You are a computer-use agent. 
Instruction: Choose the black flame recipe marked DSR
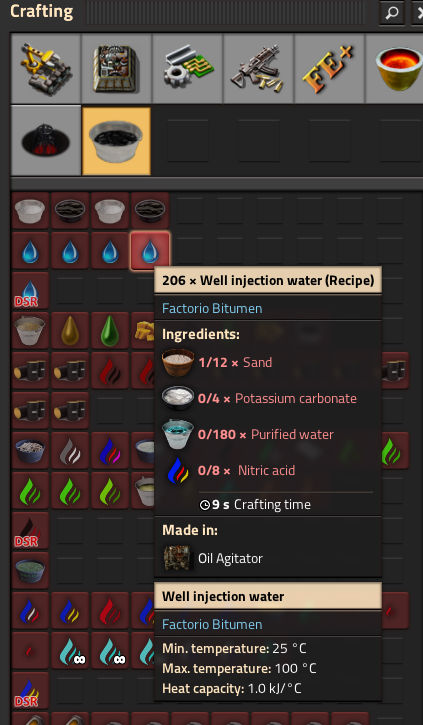tap(31, 530)
